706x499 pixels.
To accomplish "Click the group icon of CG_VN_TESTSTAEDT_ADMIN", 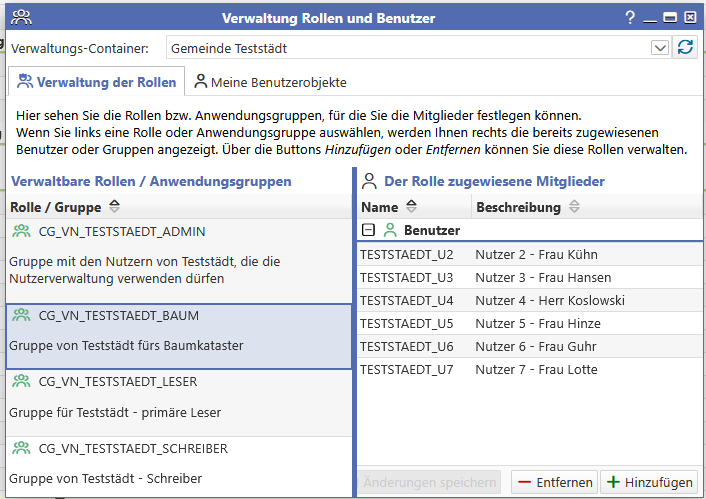I will pos(22,231).
